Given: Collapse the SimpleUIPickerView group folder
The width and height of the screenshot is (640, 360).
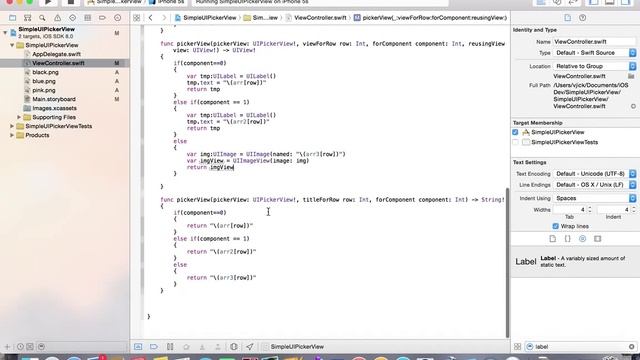Looking at the screenshot, I should pos(12,45).
